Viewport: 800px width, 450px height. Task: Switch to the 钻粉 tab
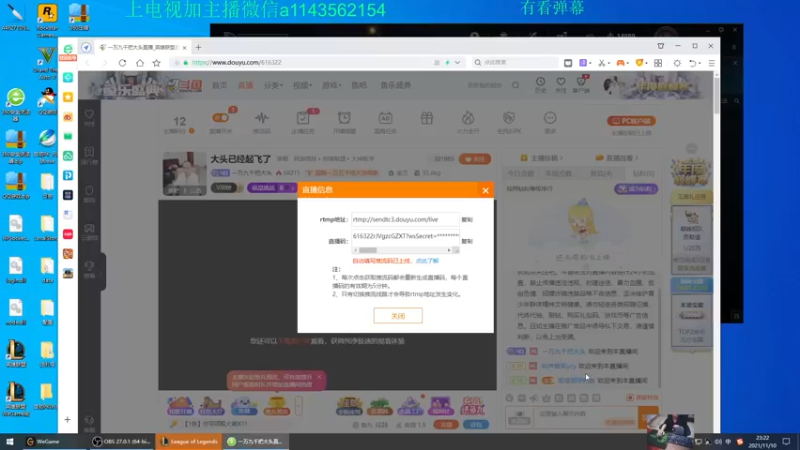pyautogui.click(x=643, y=174)
